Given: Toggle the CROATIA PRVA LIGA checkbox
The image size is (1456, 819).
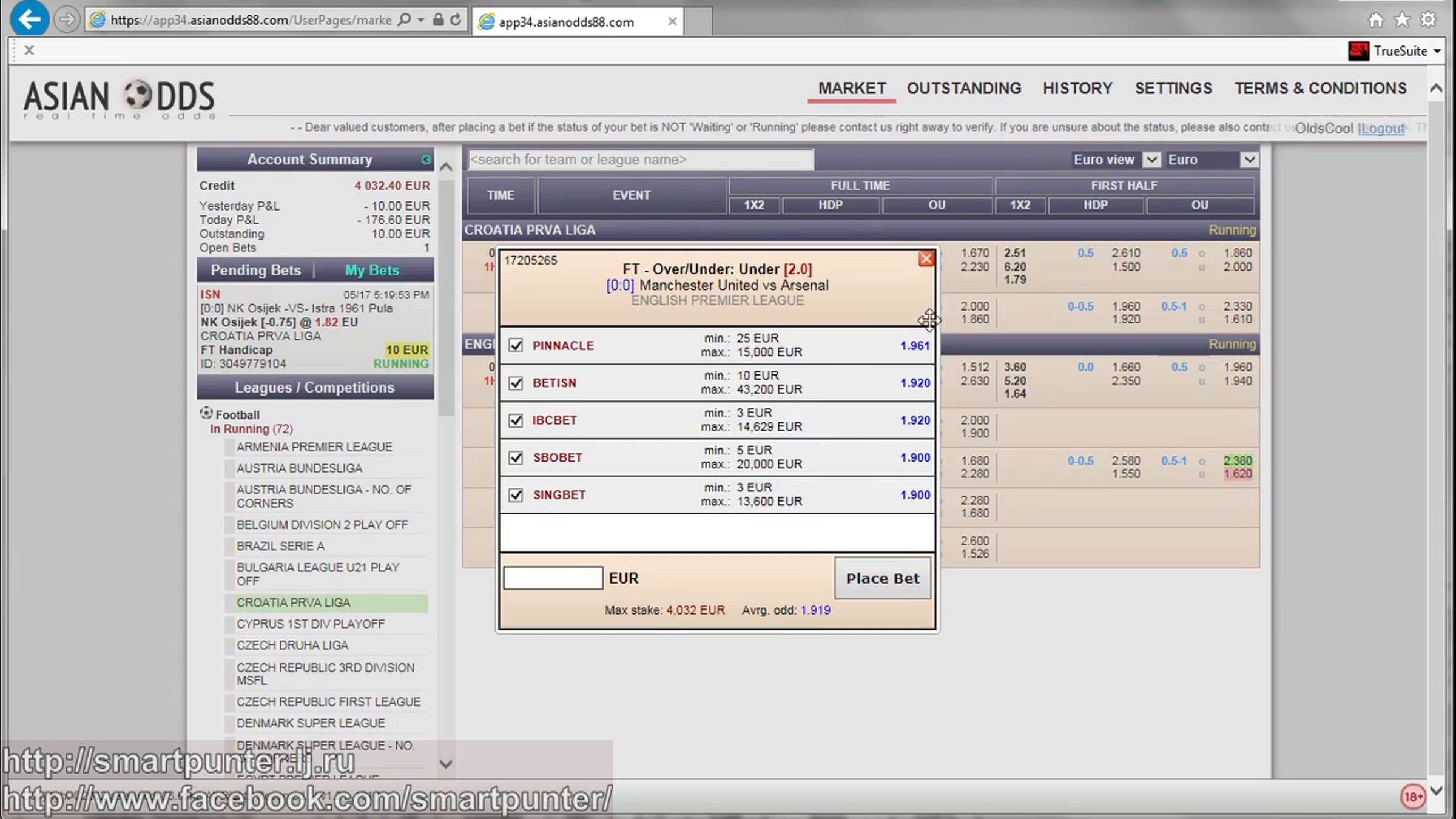Looking at the screenshot, I should pyautogui.click(x=229, y=602).
